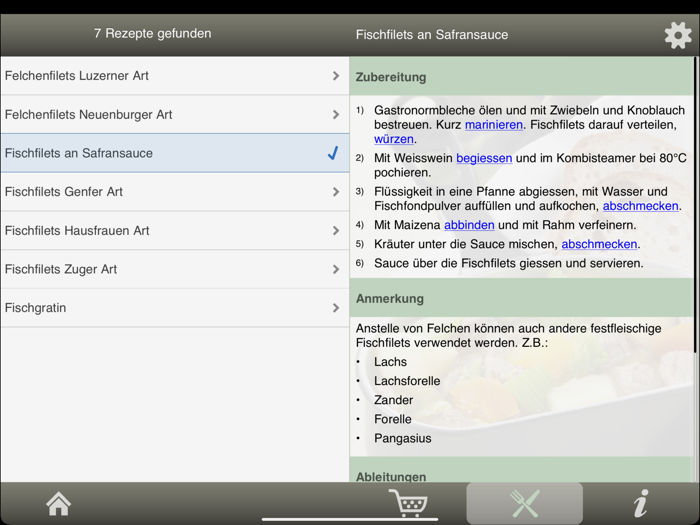The image size is (700, 525).
Task: Go to the home screen icon
Action: [x=58, y=504]
